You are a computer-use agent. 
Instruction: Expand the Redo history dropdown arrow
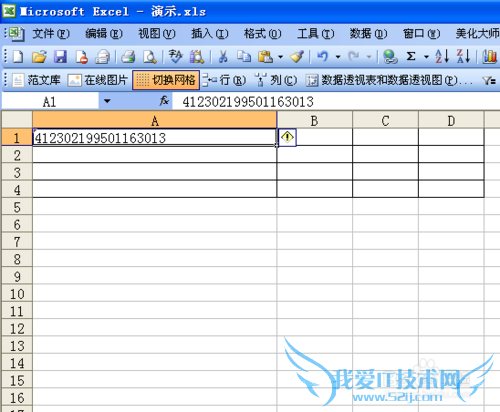point(369,57)
